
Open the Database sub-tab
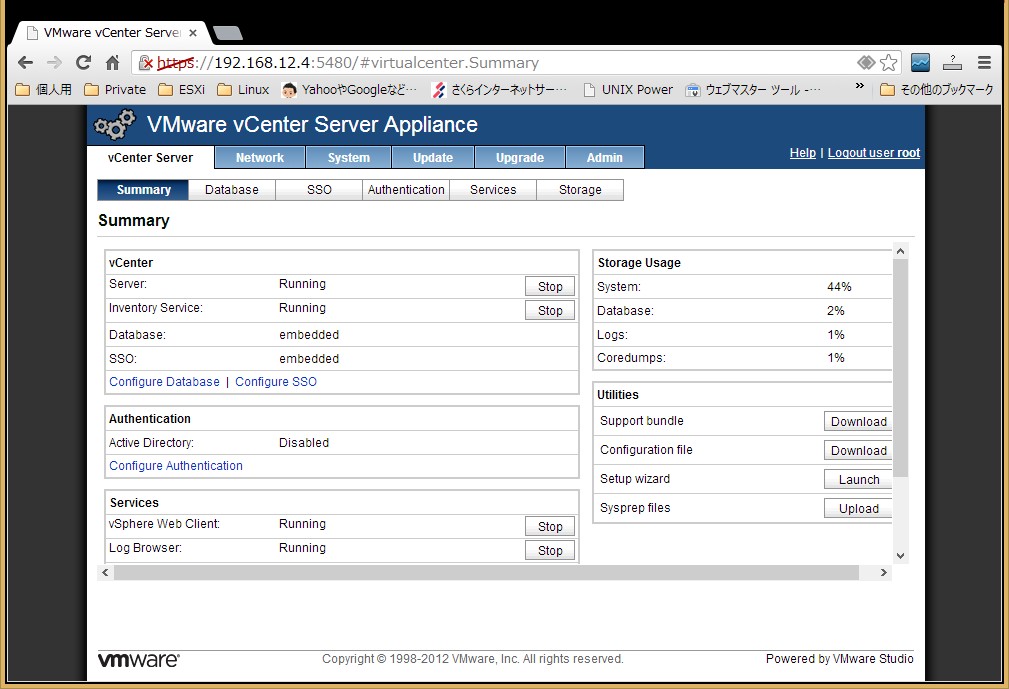(x=232, y=190)
